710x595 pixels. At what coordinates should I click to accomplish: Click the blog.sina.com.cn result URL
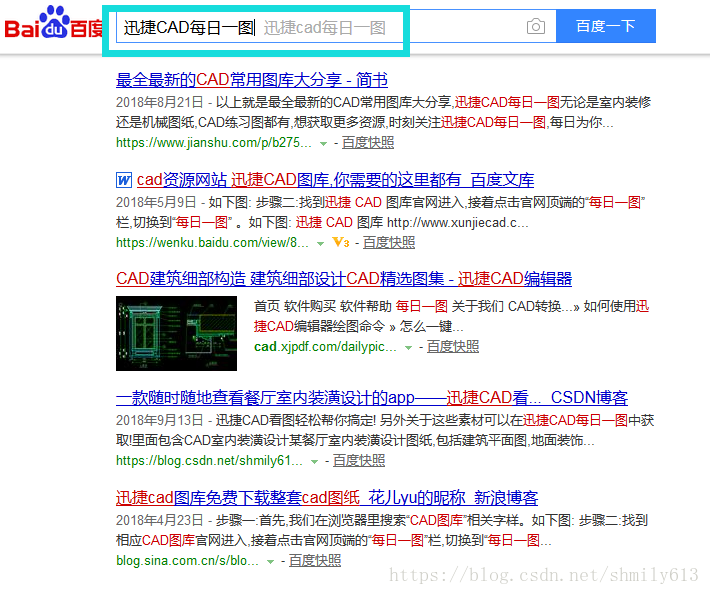pyautogui.click(x=187, y=561)
